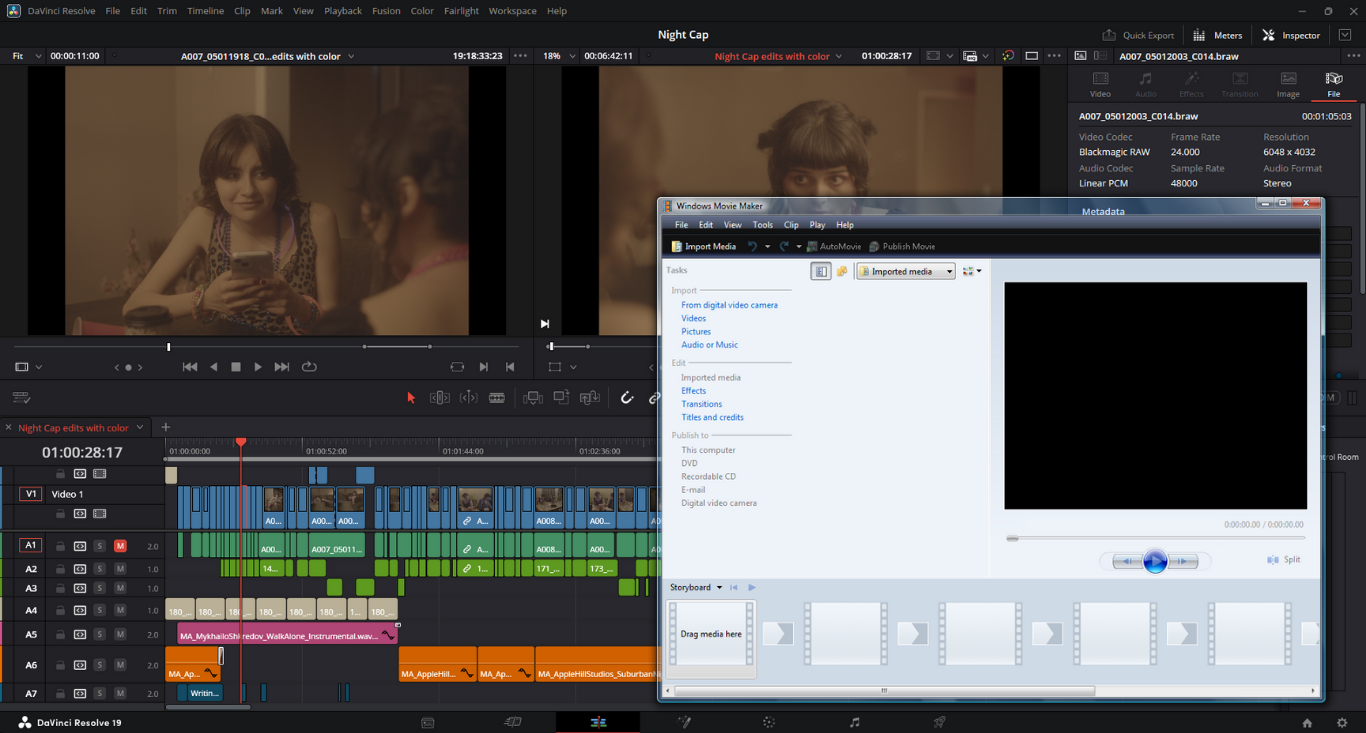Activate the Trim Edit Mode tool
This screenshot has width=1366, height=733.
coord(439,397)
